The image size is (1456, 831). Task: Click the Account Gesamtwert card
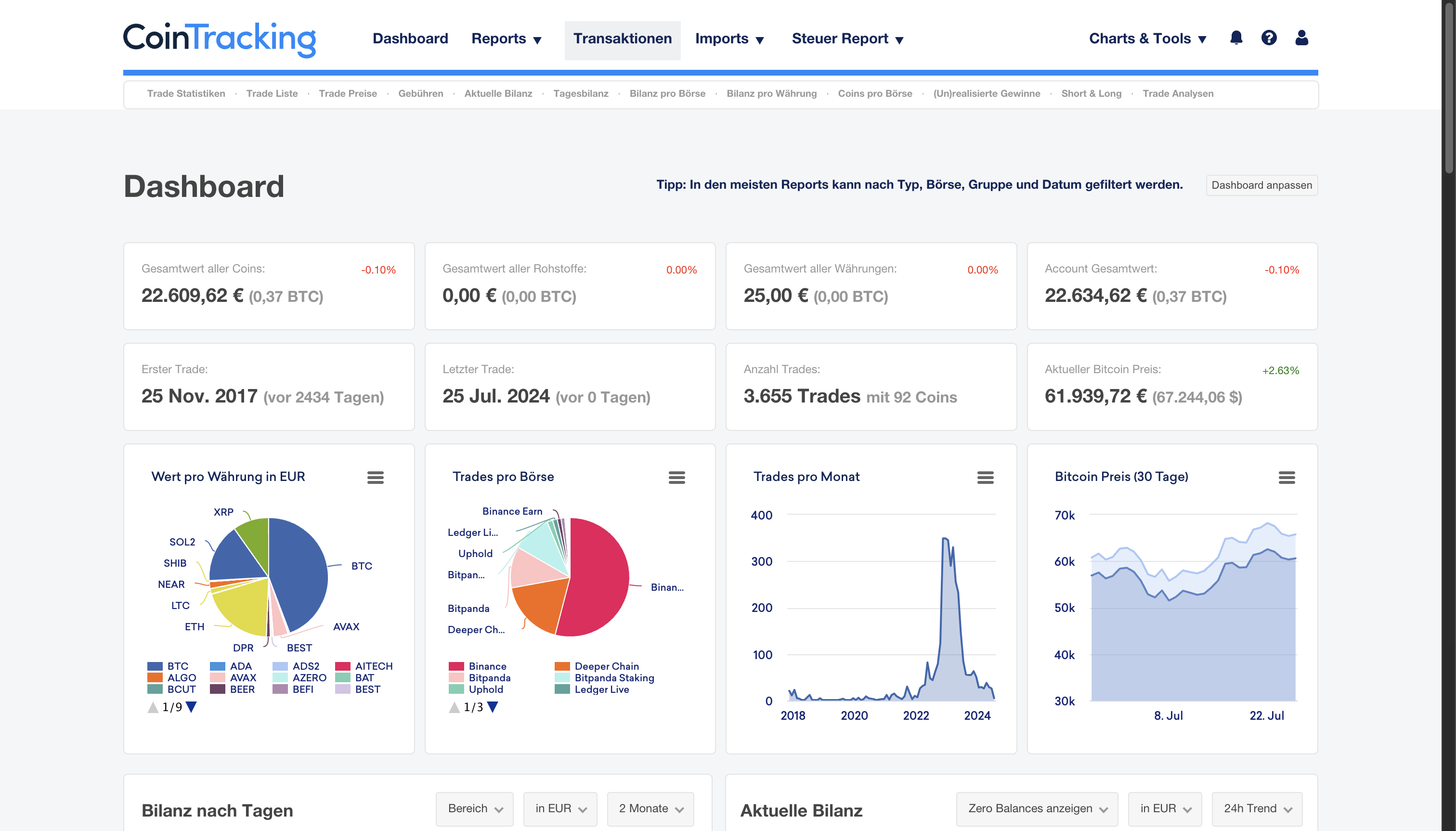1172,286
